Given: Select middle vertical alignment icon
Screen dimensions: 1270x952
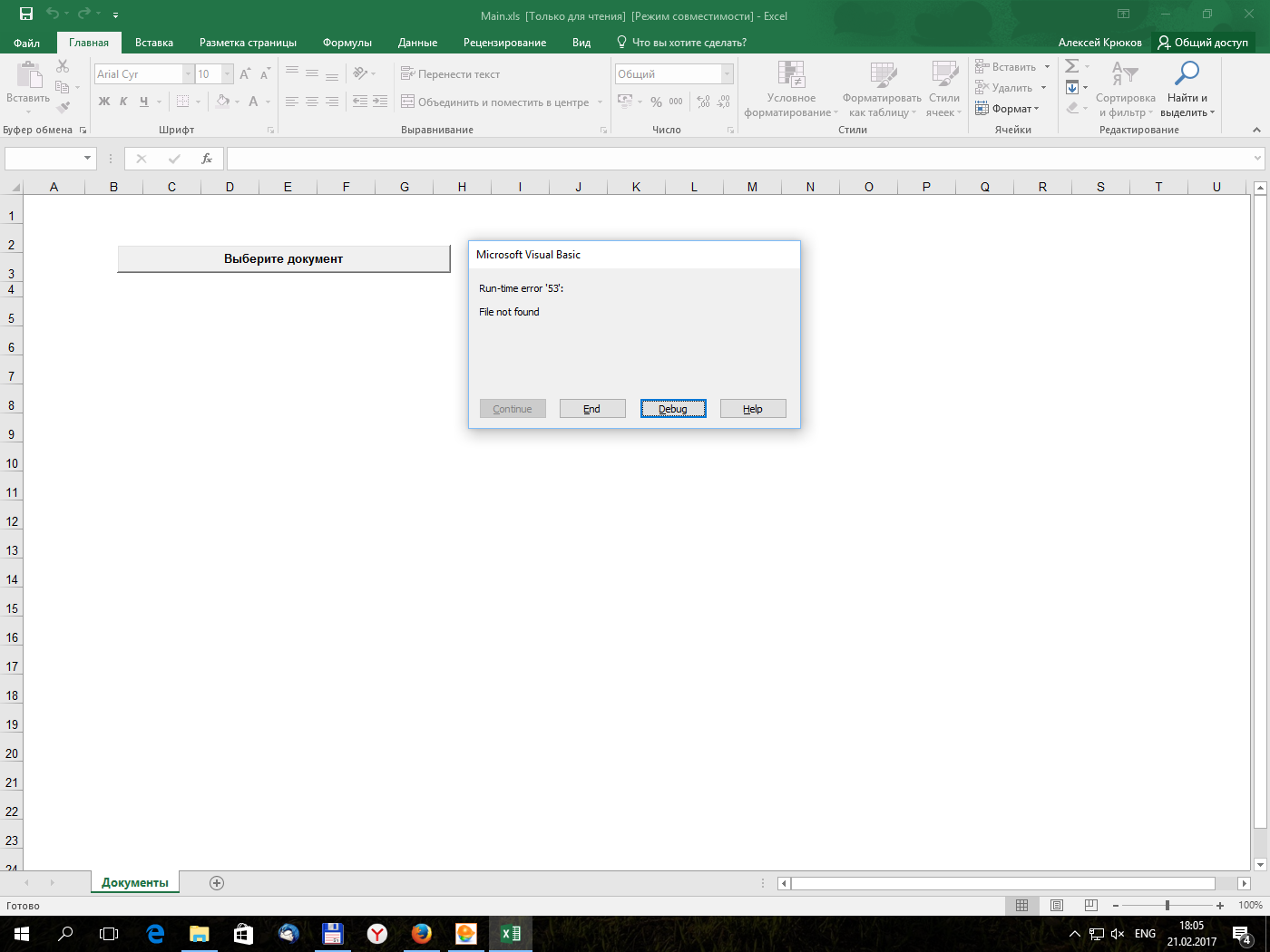Looking at the screenshot, I should (312, 73).
